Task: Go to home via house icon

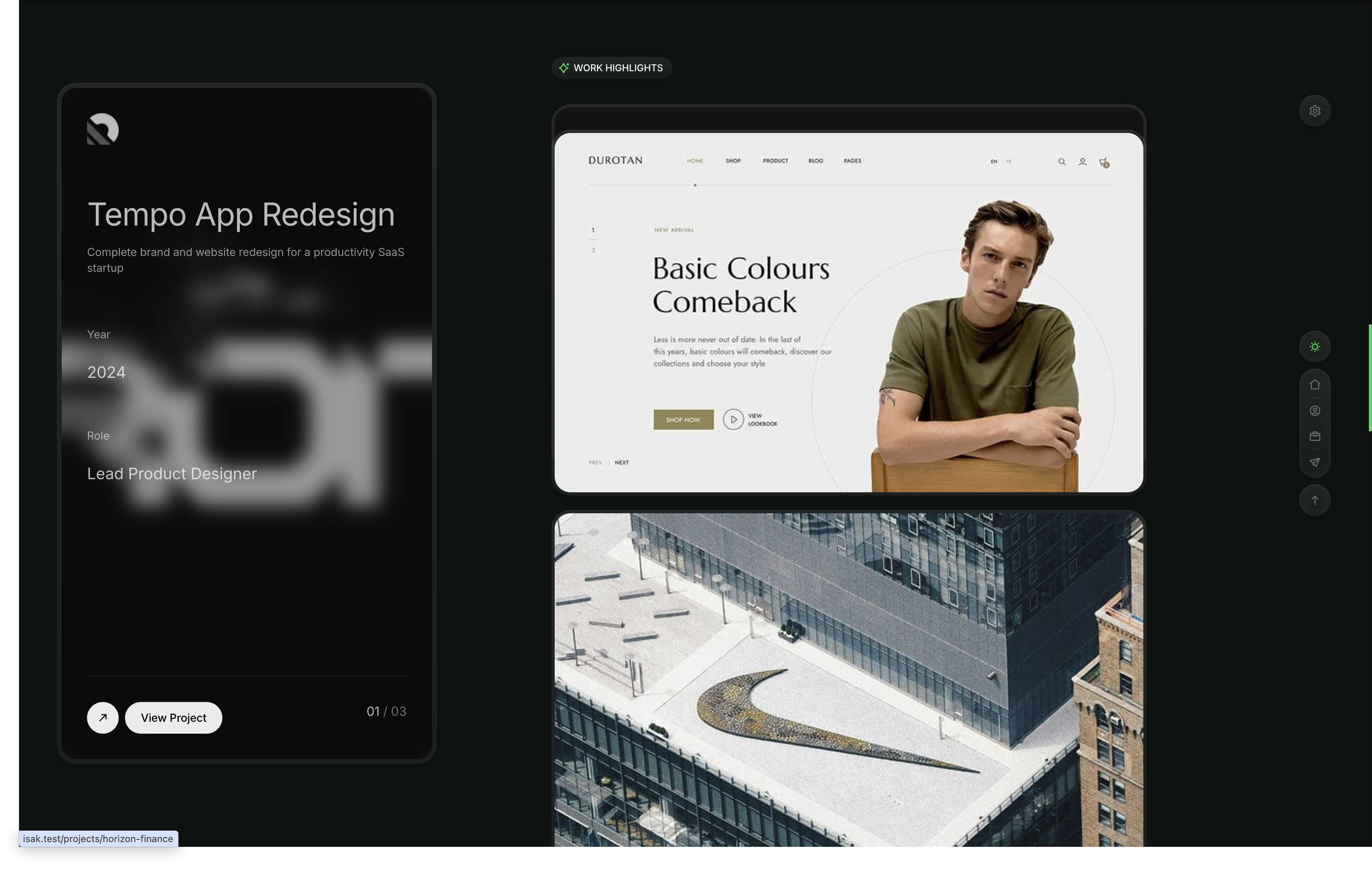Action: click(1315, 385)
